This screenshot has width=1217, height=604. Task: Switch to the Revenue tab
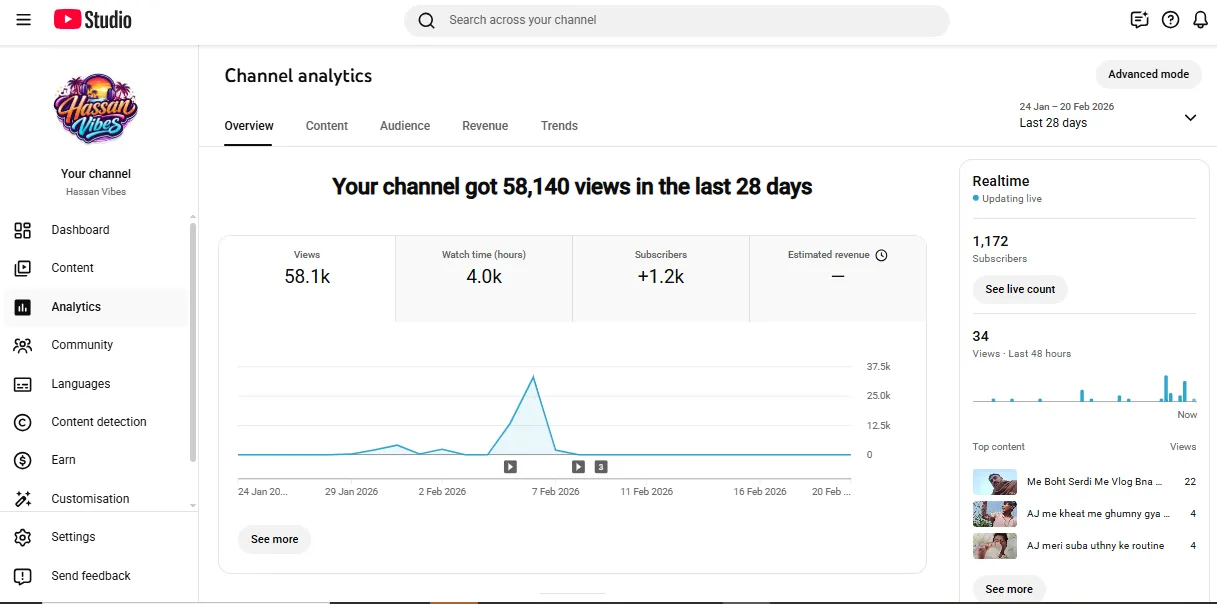pyautogui.click(x=485, y=126)
